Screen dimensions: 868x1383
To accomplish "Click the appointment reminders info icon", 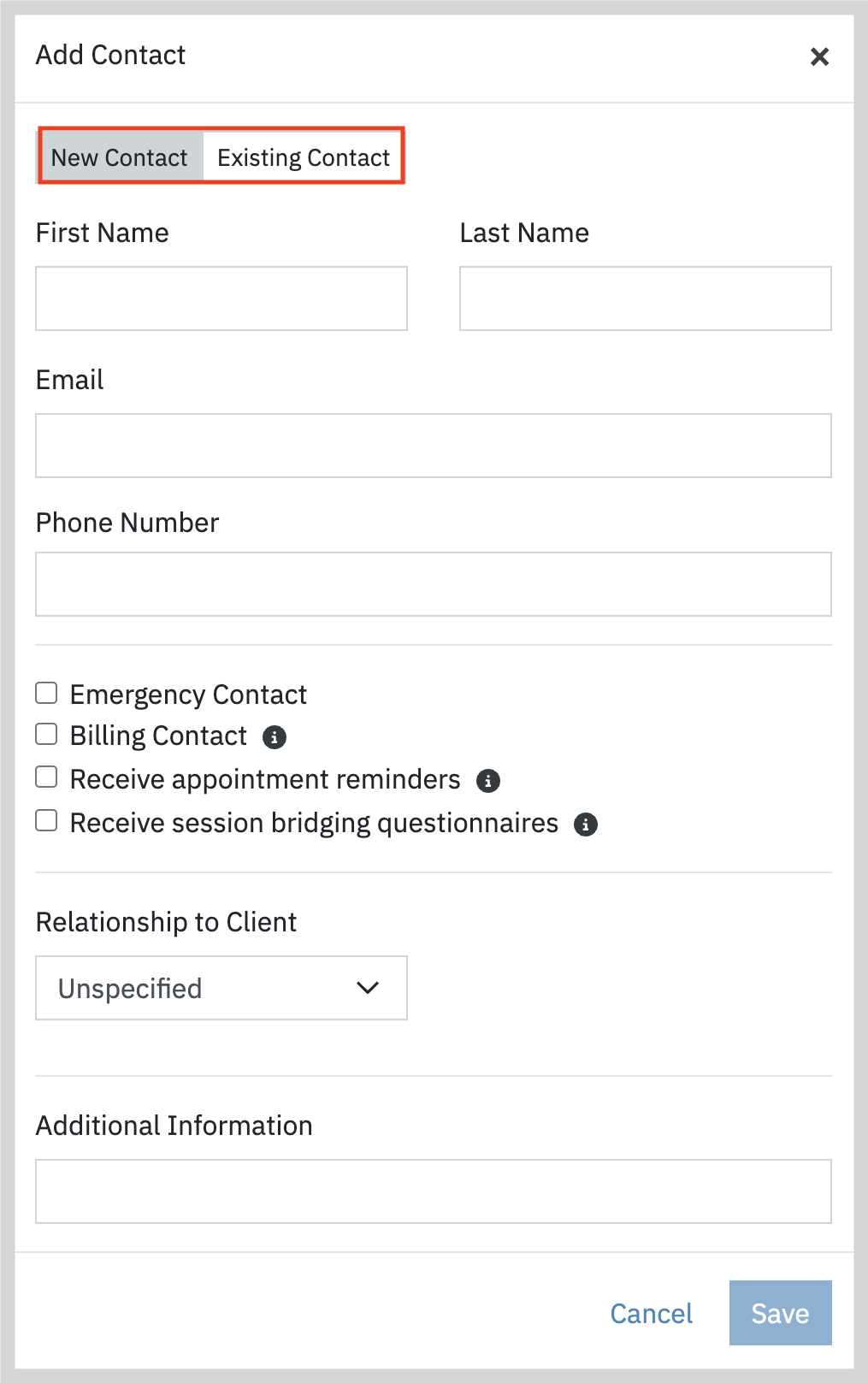I will [487, 781].
